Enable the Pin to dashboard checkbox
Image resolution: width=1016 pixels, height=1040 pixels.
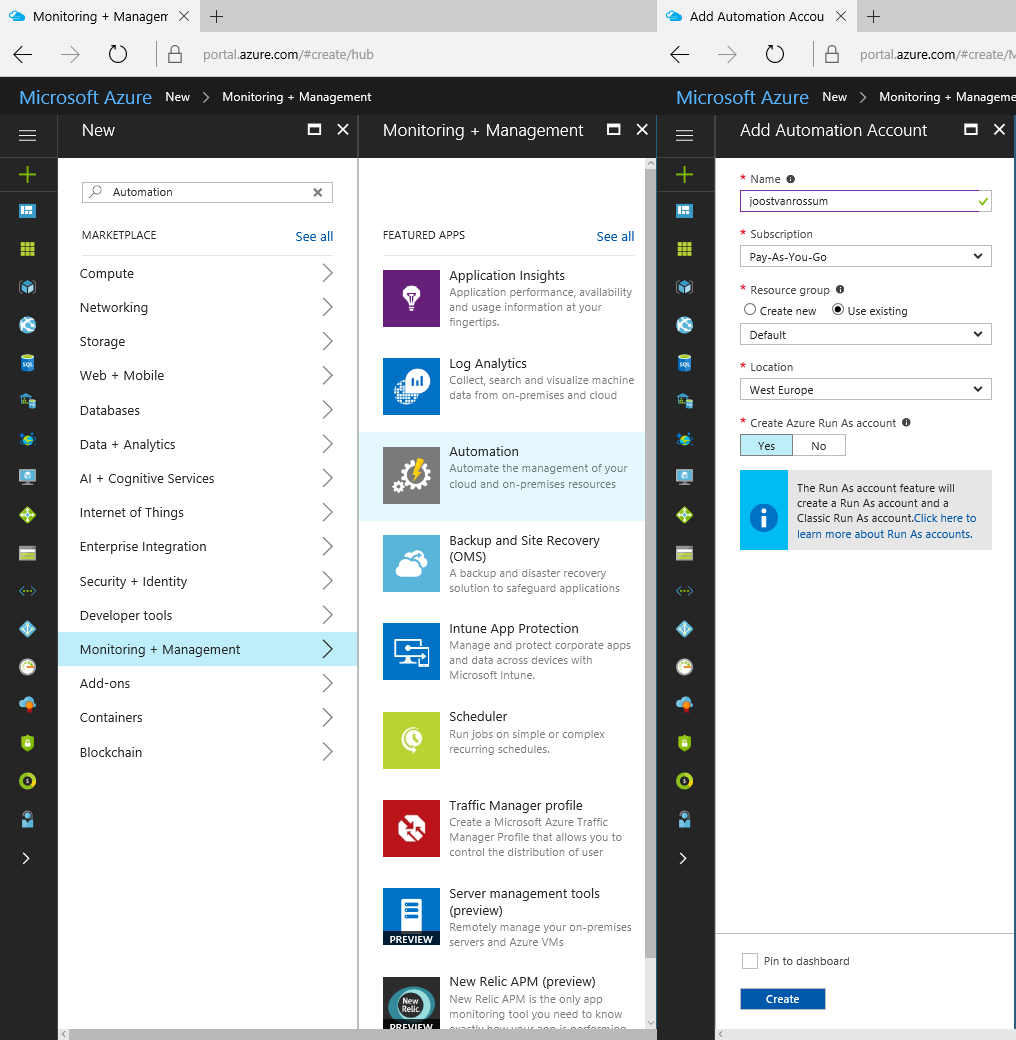click(x=750, y=960)
